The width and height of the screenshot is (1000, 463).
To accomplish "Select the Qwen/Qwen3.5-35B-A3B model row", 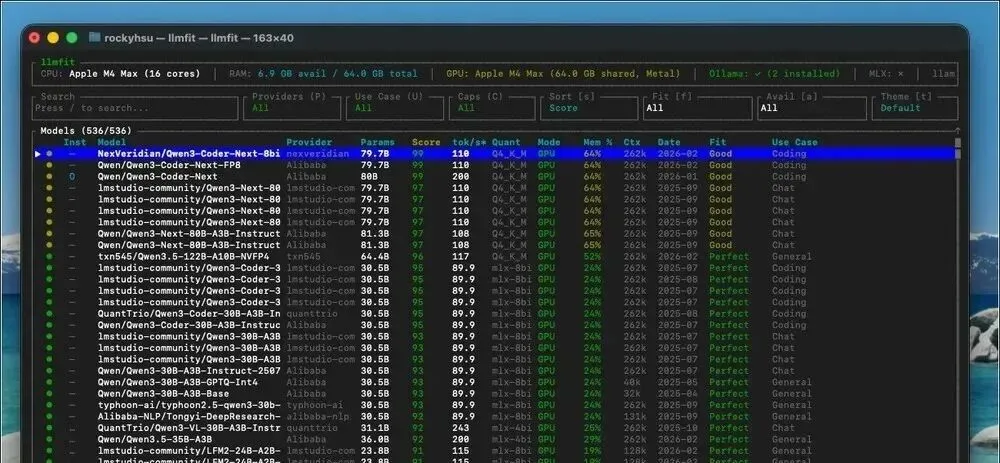I will click(x=496, y=439).
